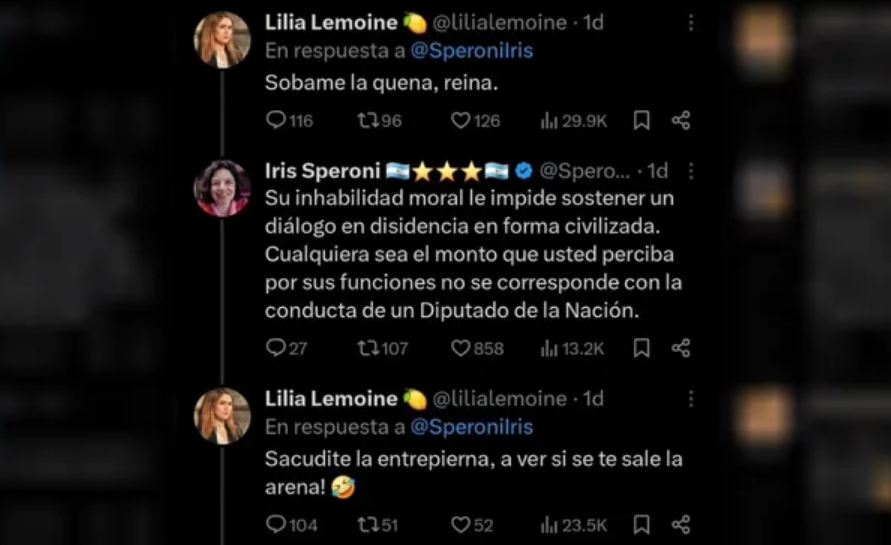
Task: Like the 'Sobame la quena' tweet
Action: coord(460,121)
